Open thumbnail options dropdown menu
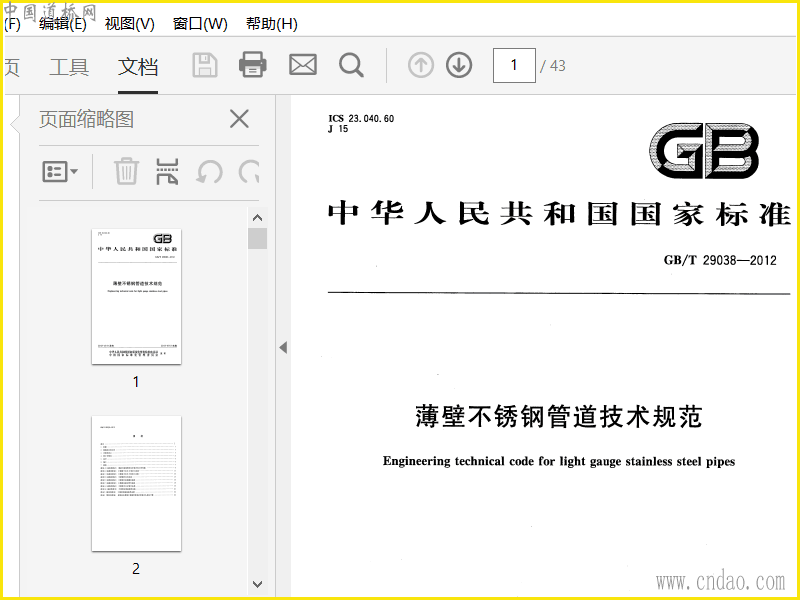This screenshot has width=800, height=600. 60,171
